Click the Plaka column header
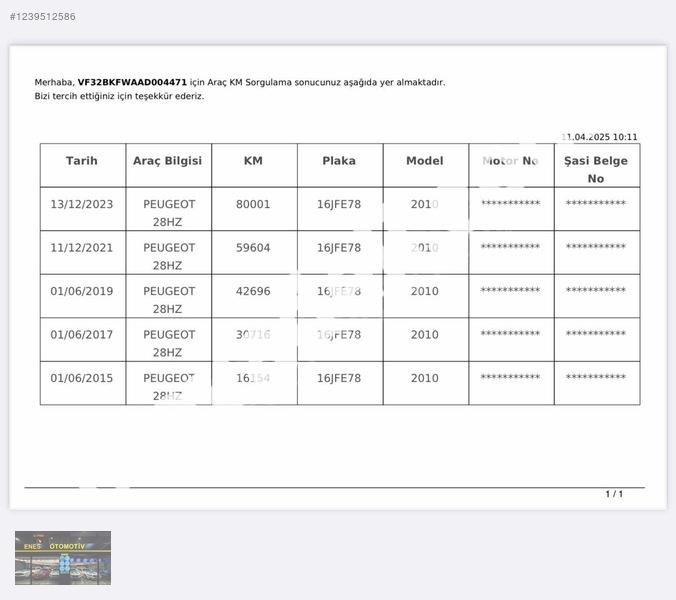 [x=339, y=161]
